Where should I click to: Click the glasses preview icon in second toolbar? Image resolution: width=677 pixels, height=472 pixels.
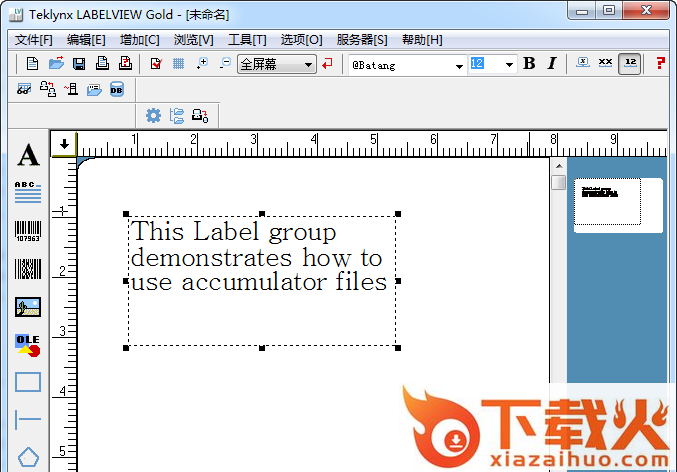pos(24,89)
